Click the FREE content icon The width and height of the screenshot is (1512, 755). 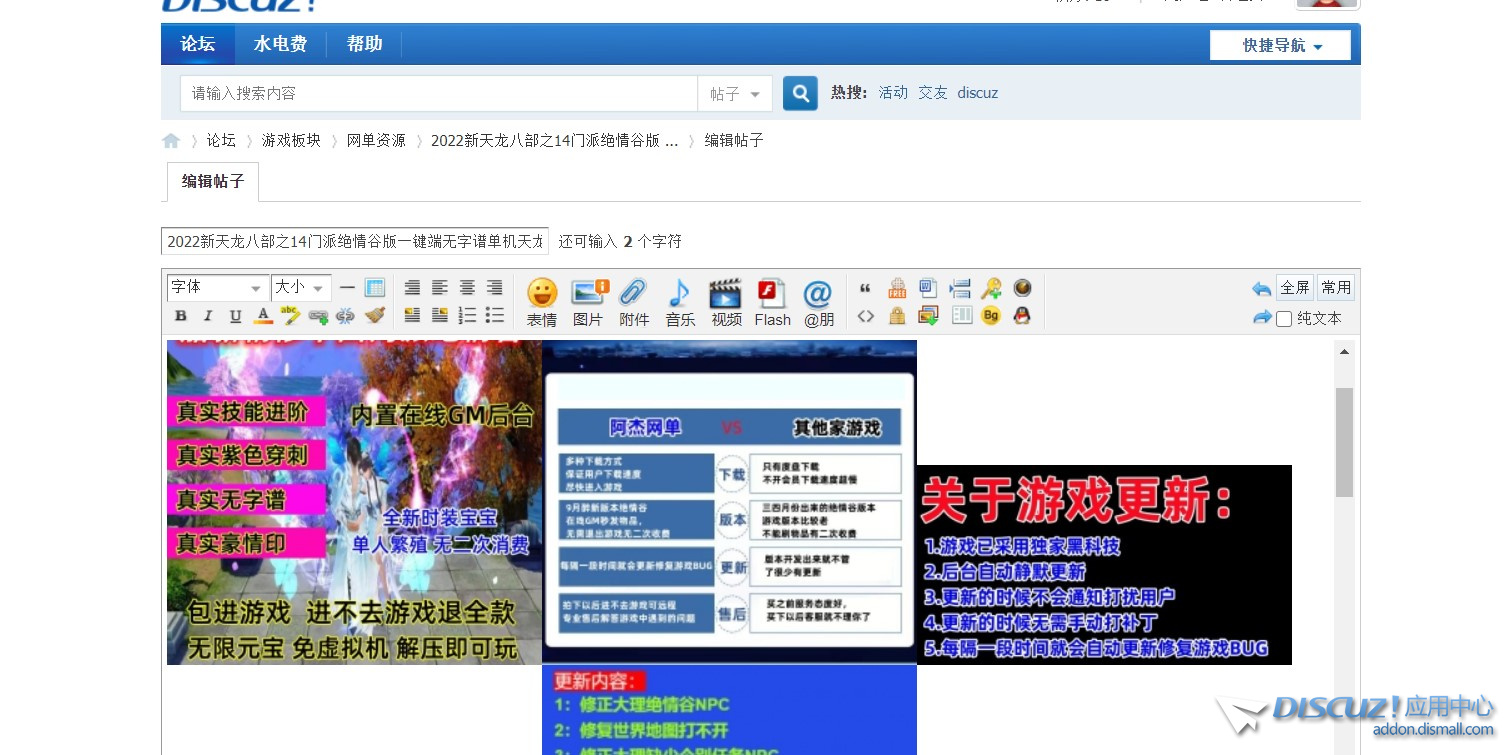click(x=897, y=288)
